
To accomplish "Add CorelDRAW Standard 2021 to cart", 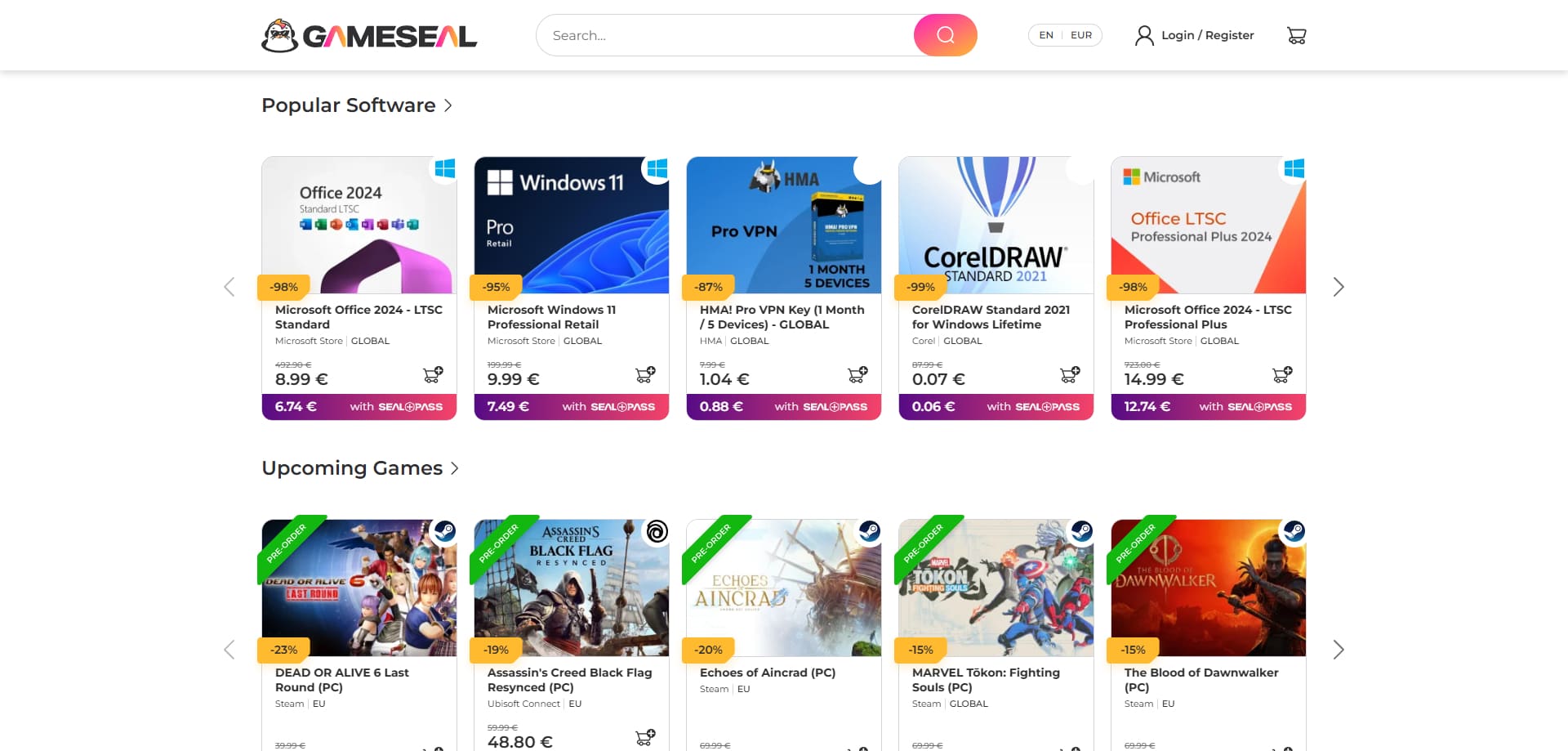I will click(x=1070, y=374).
